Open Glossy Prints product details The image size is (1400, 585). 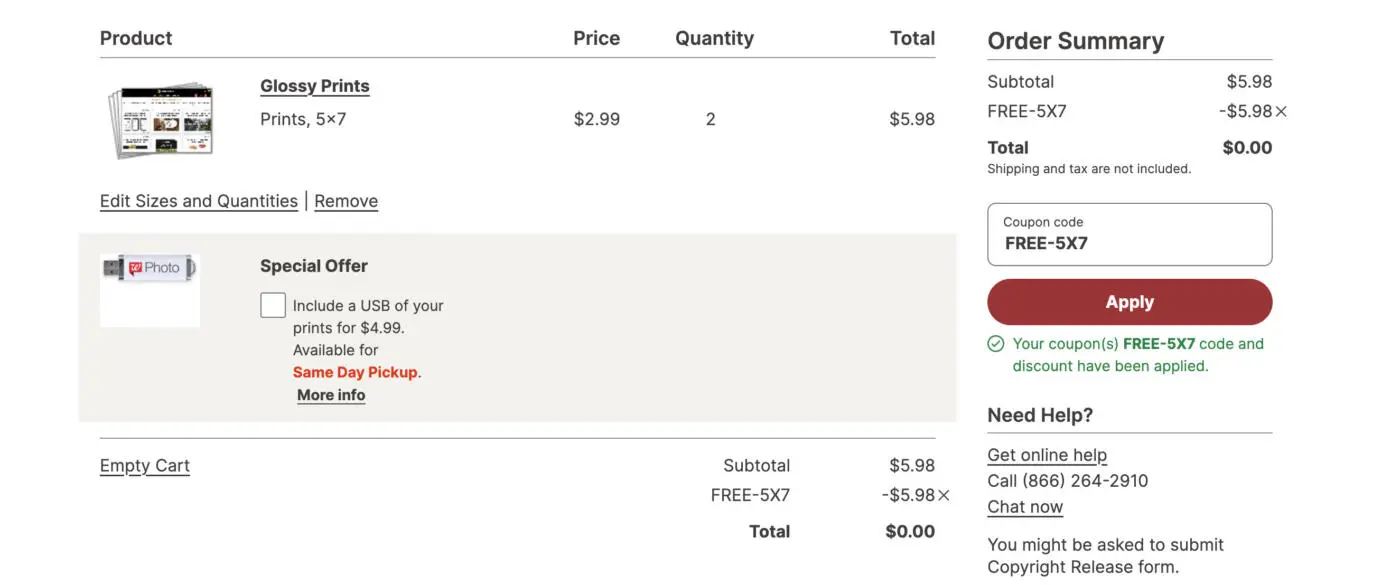tap(314, 85)
